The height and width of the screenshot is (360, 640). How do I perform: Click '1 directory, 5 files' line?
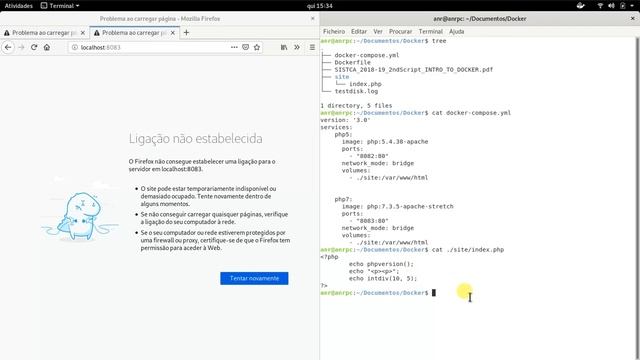[356, 106]
